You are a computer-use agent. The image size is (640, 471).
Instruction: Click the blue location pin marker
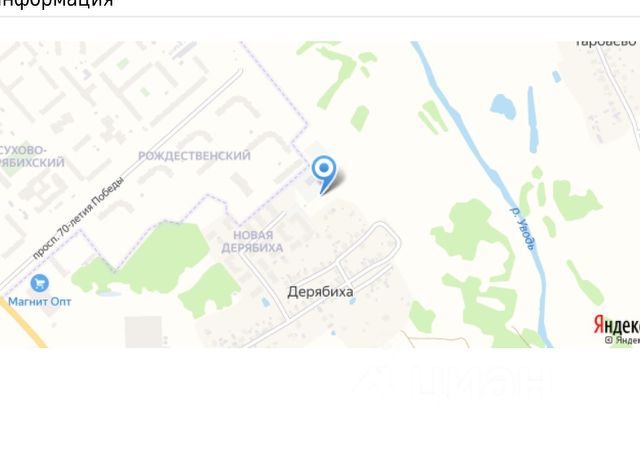click(324, 174)
